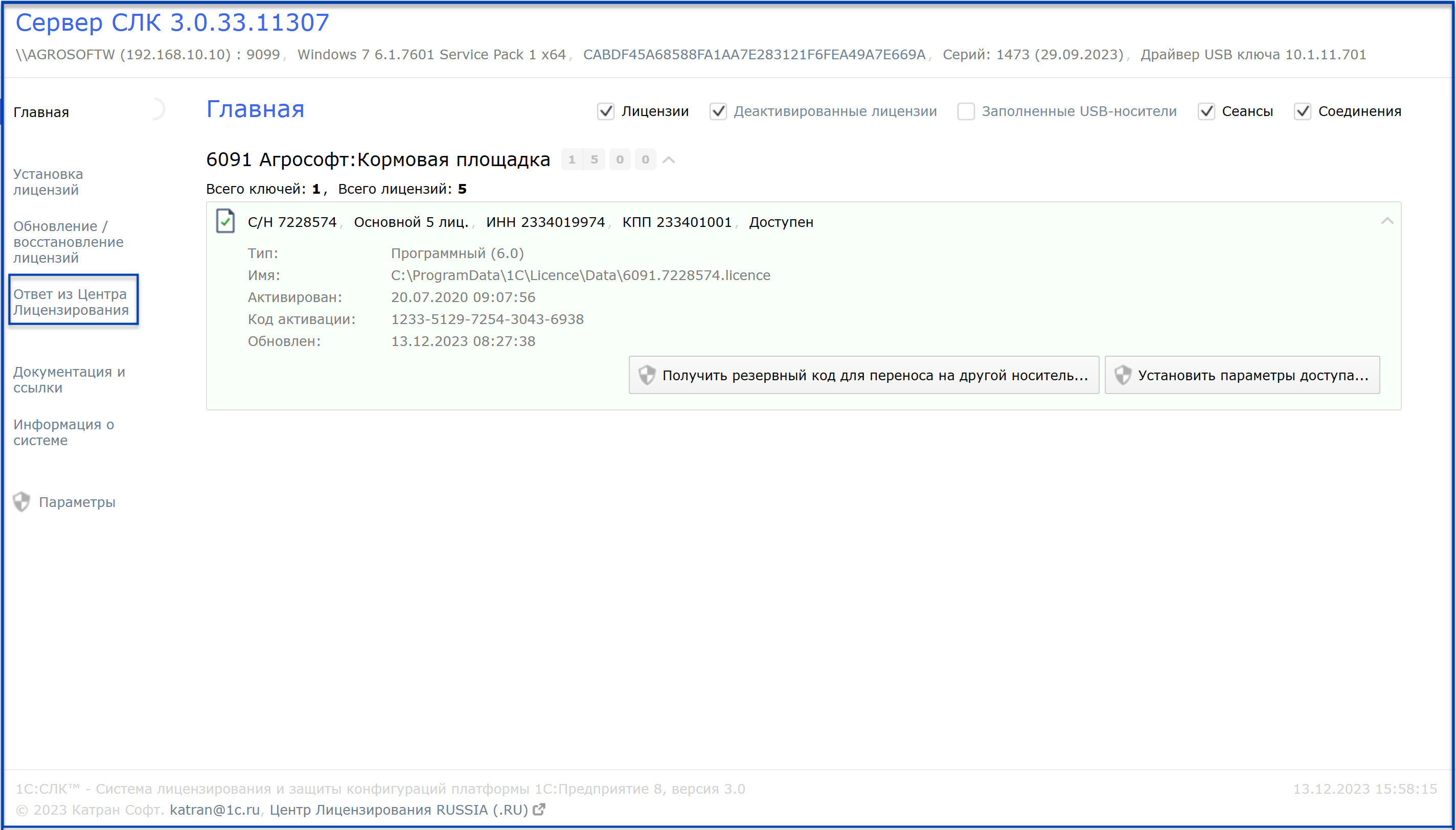Click the shield icon on the reserve code button
Image resolution: width=1456 pixels, height=830 pixels.
pyautogui.click(x=647, y=375)
